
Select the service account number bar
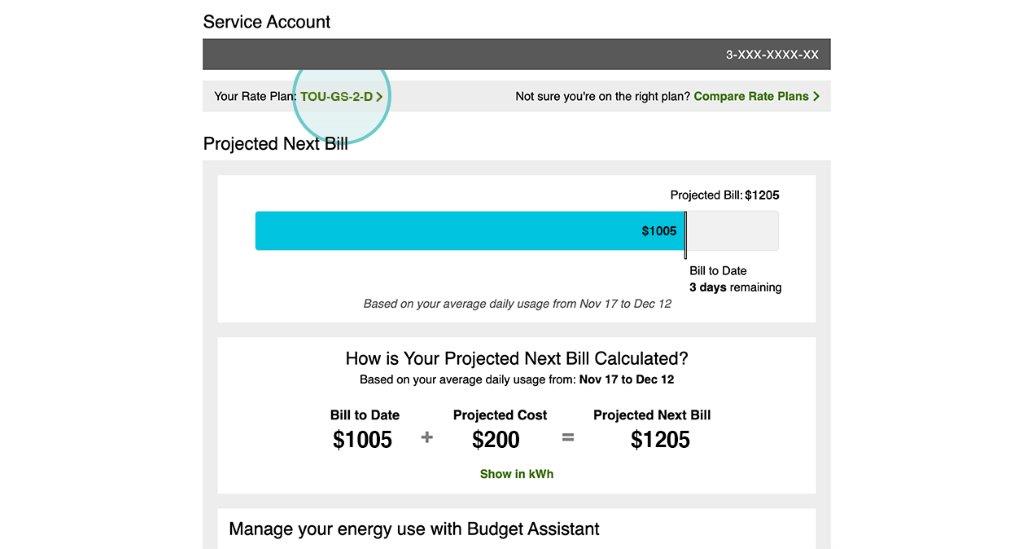(517, 54)
